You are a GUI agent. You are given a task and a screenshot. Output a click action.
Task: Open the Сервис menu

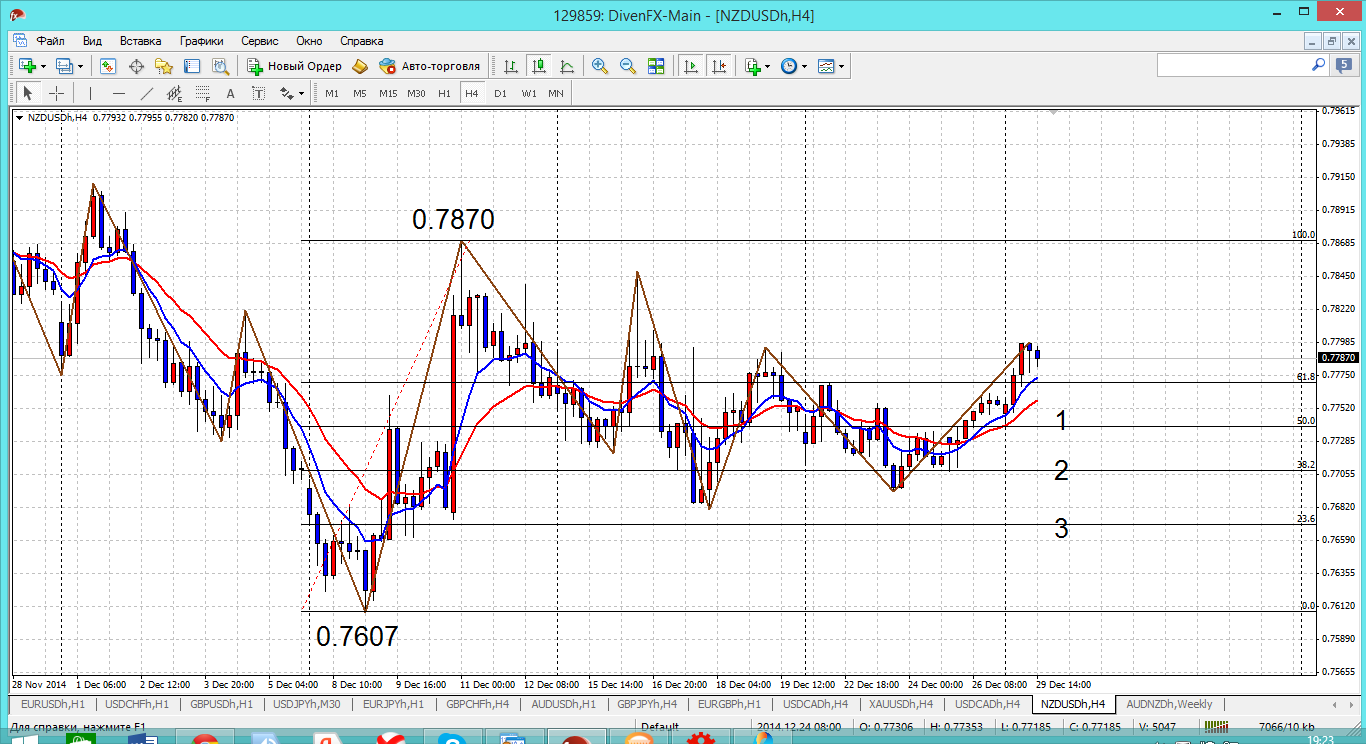click(x=260, y=41)
